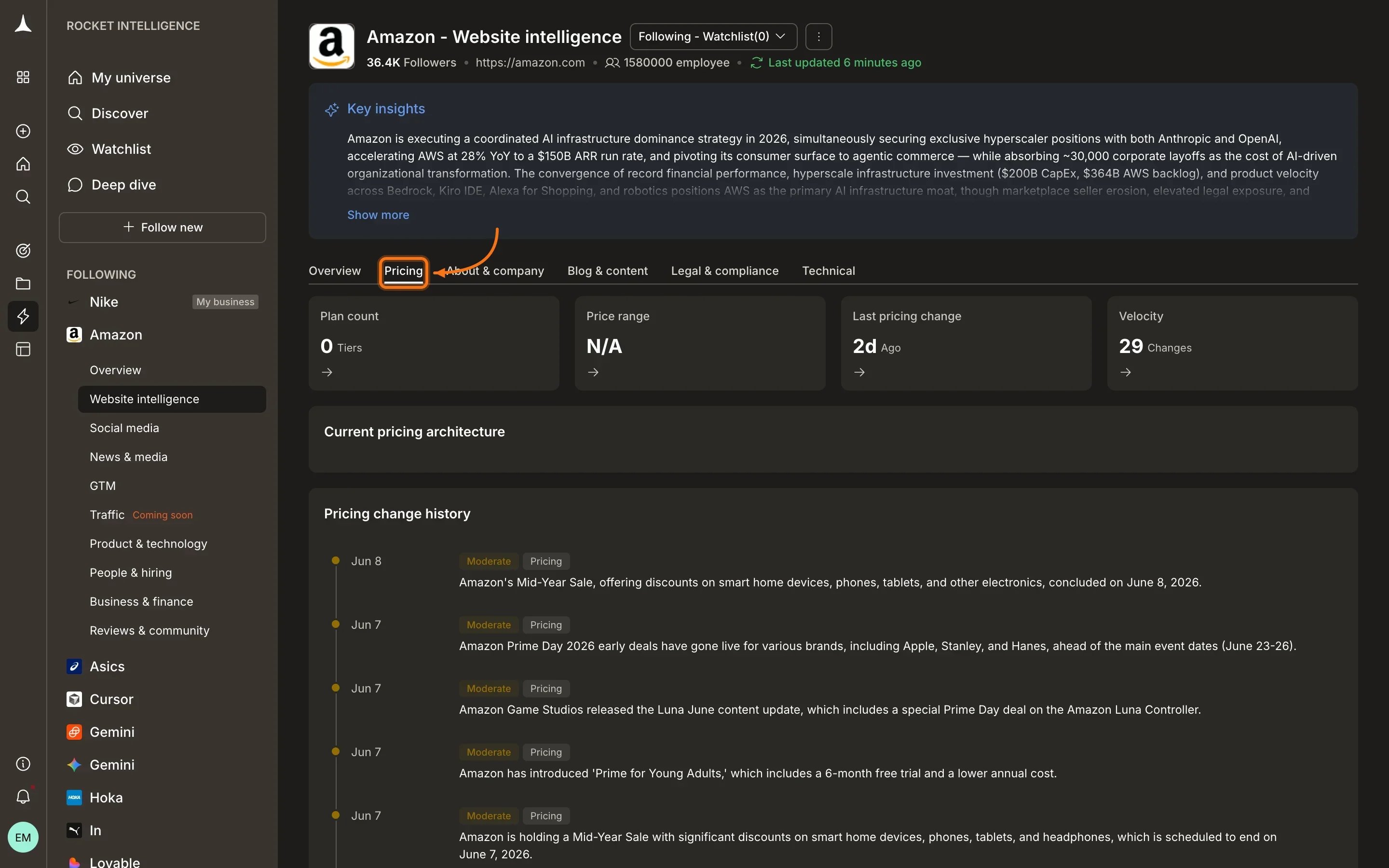Open Business & finance section
This screenshot has width=1389, height=868.
tap(141, 602)
